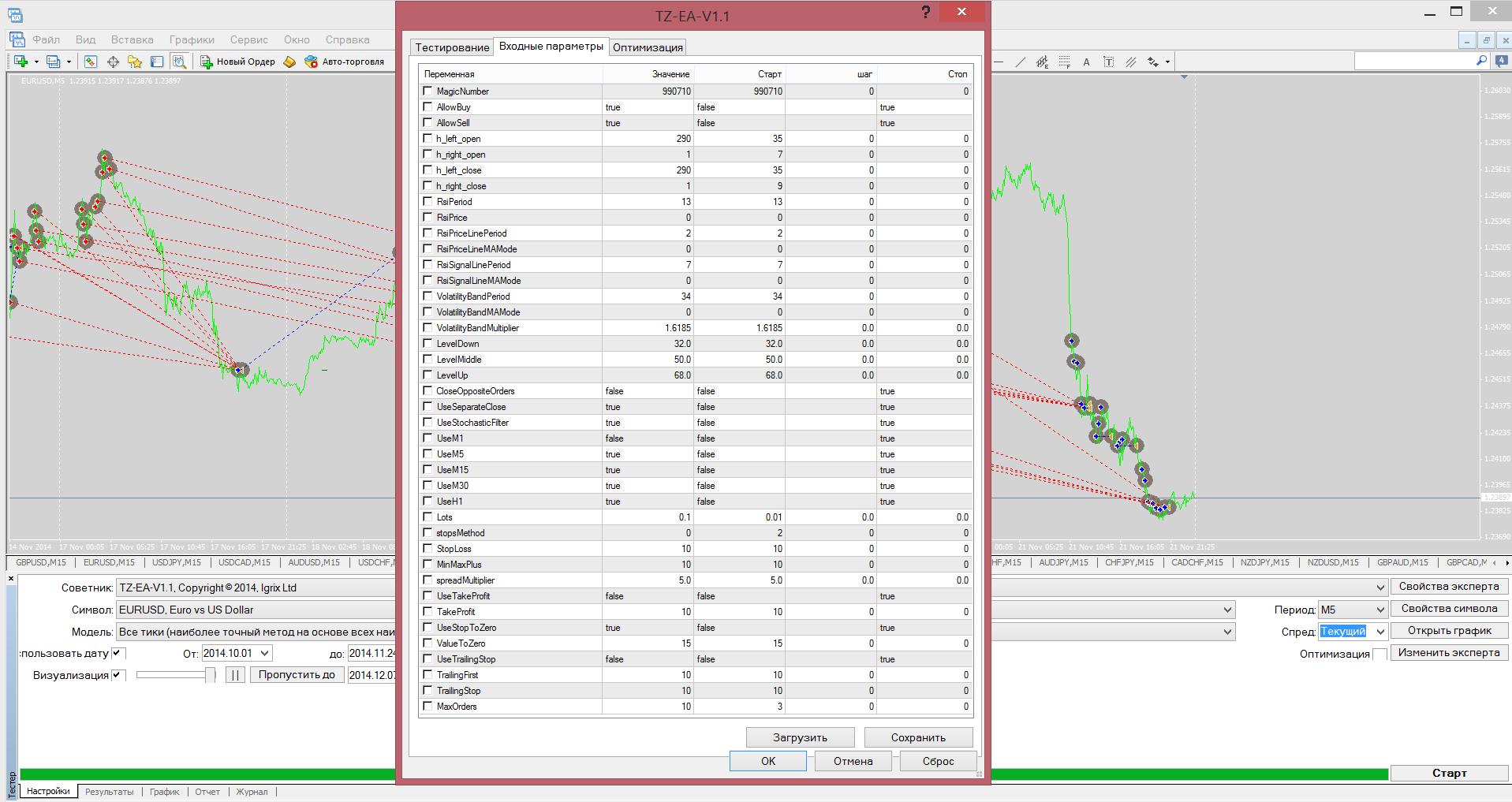
Task: Select the Fibonacci retracement tool
Action: coord(1064,62)
